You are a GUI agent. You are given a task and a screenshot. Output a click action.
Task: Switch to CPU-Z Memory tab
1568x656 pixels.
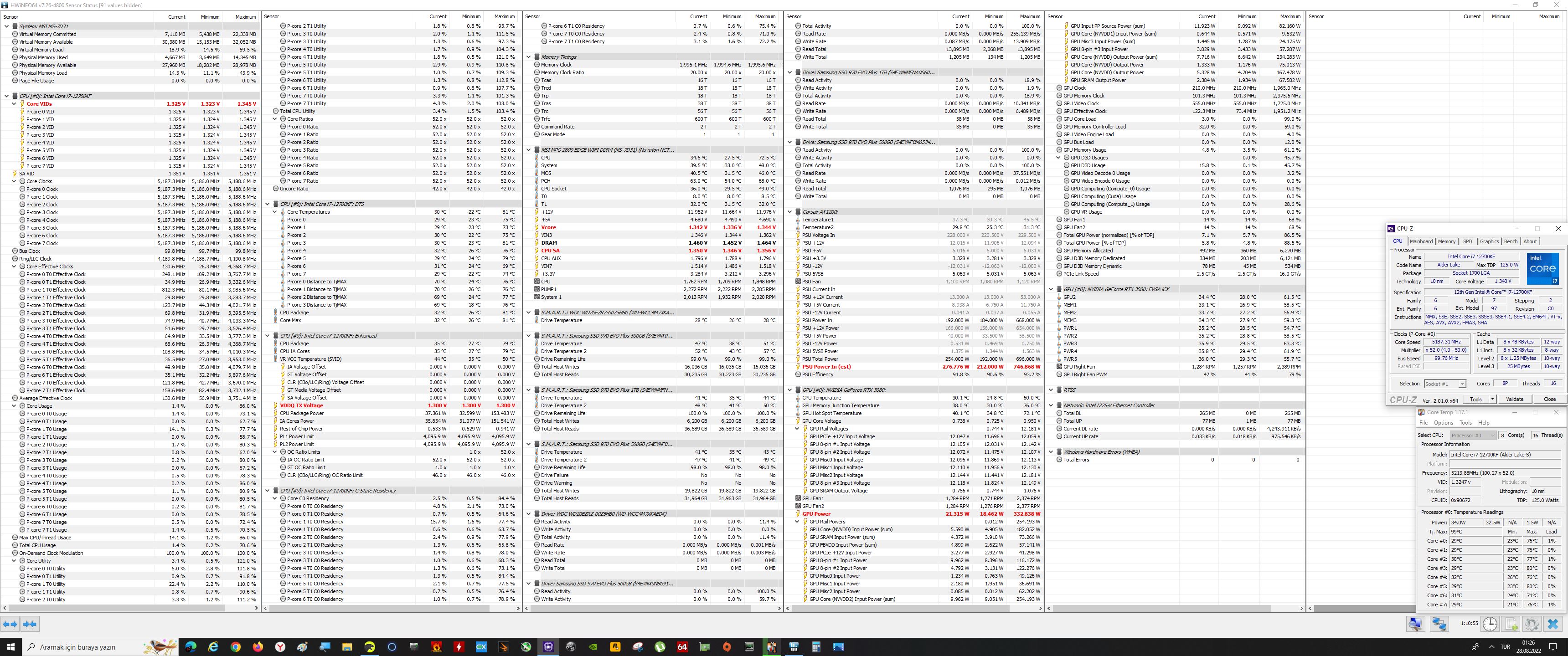pyautogui.click(x=1446, y=241)
